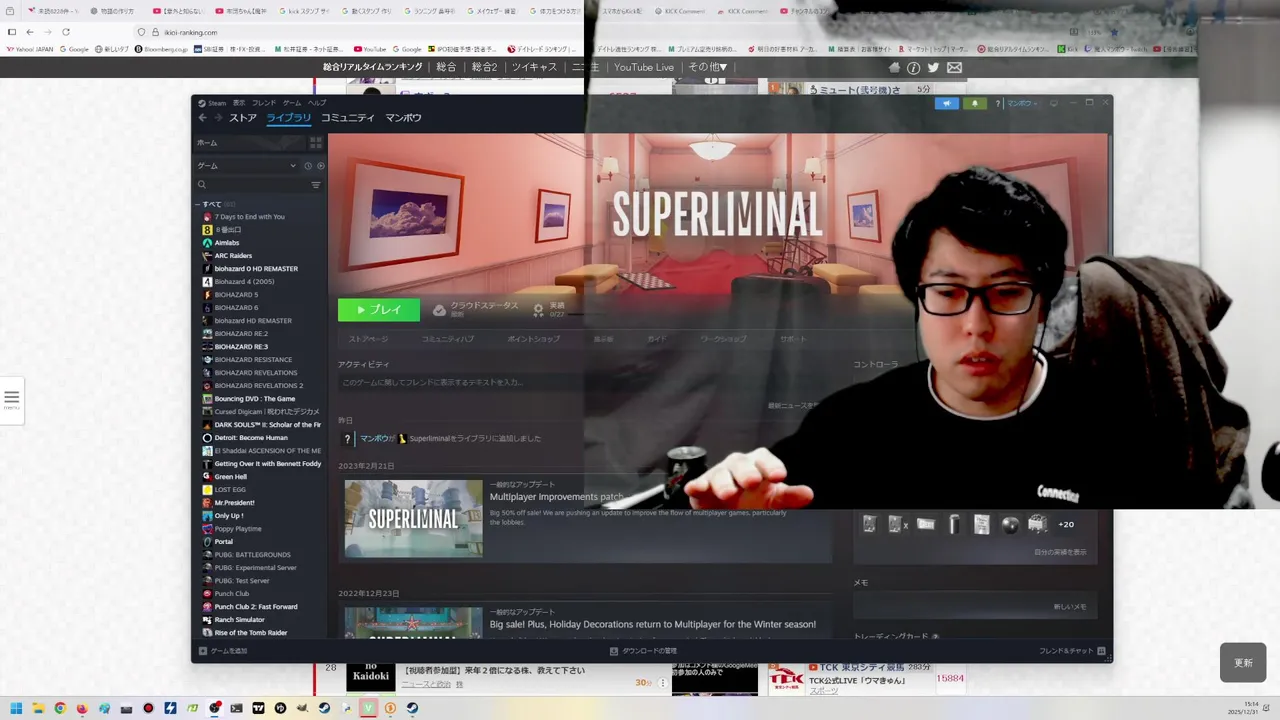Open Chrome from taskbar

[60, 708]
